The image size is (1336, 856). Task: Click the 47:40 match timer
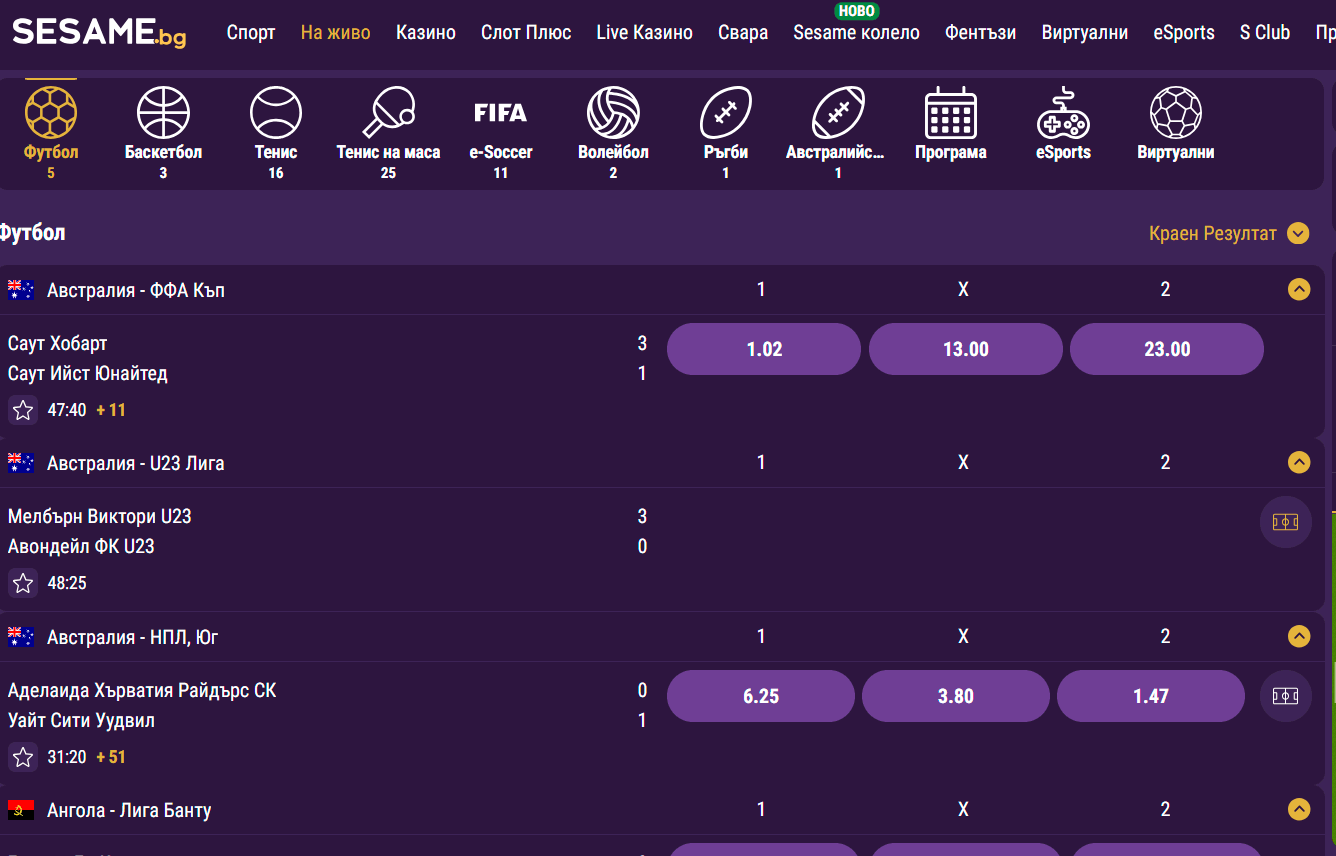pos(67,410)
